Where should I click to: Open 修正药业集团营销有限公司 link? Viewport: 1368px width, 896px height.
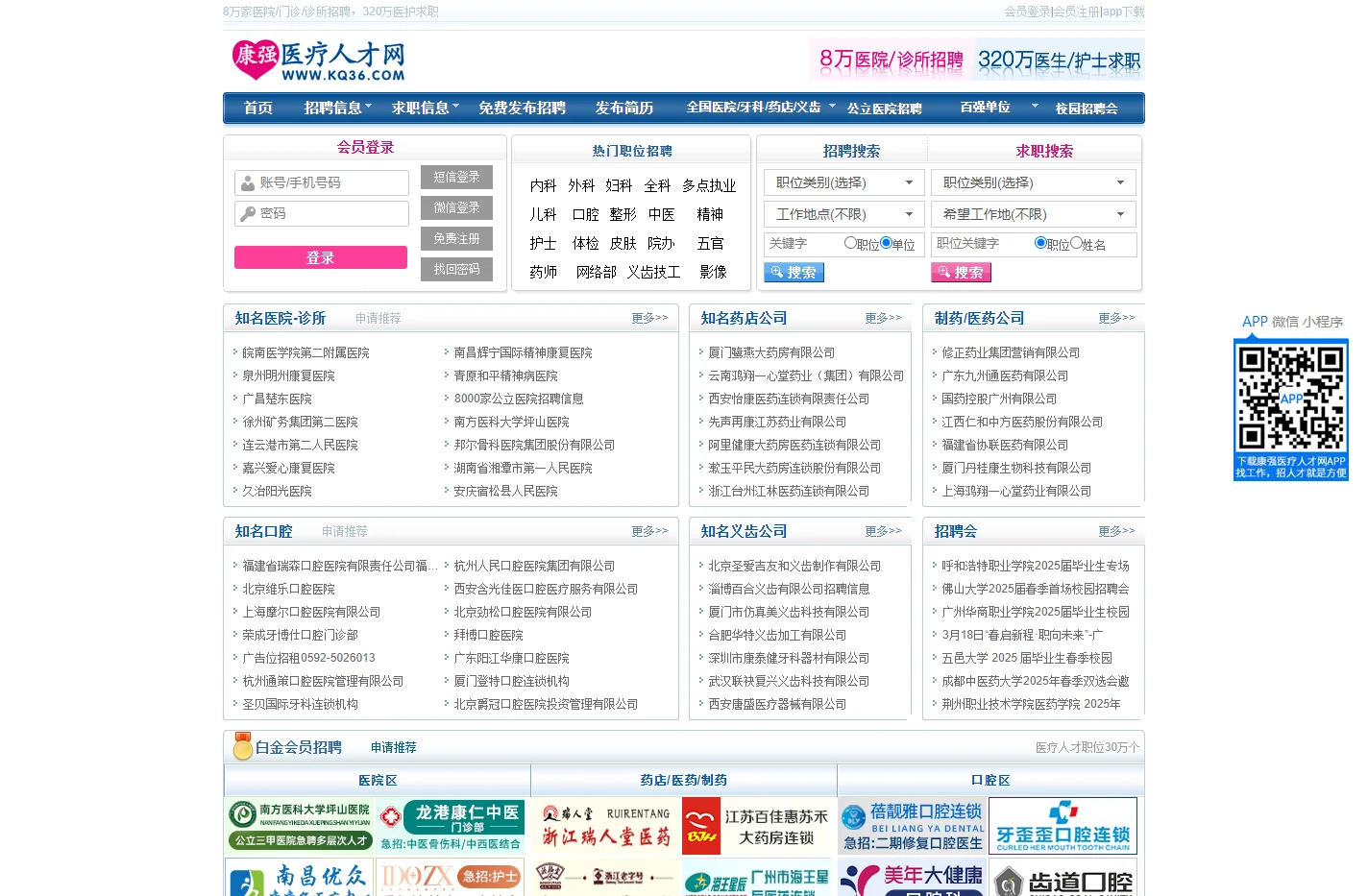[x=1011, y=352]
